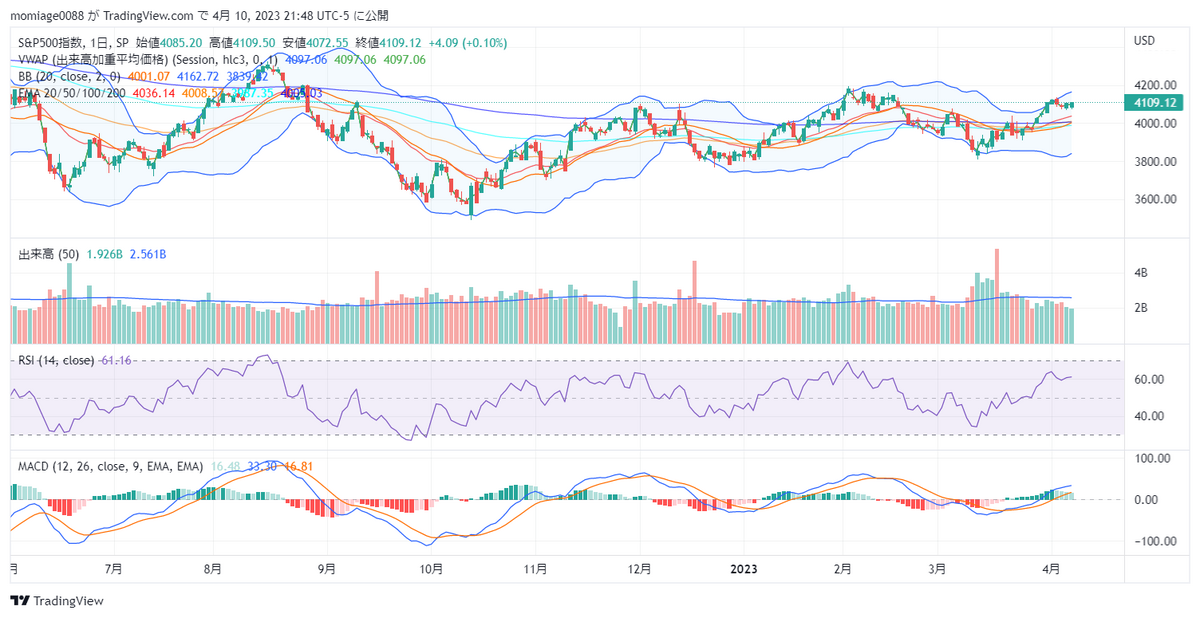Click the RSI axis label 40.00

pyautogui.click(x=1149, y=416)
